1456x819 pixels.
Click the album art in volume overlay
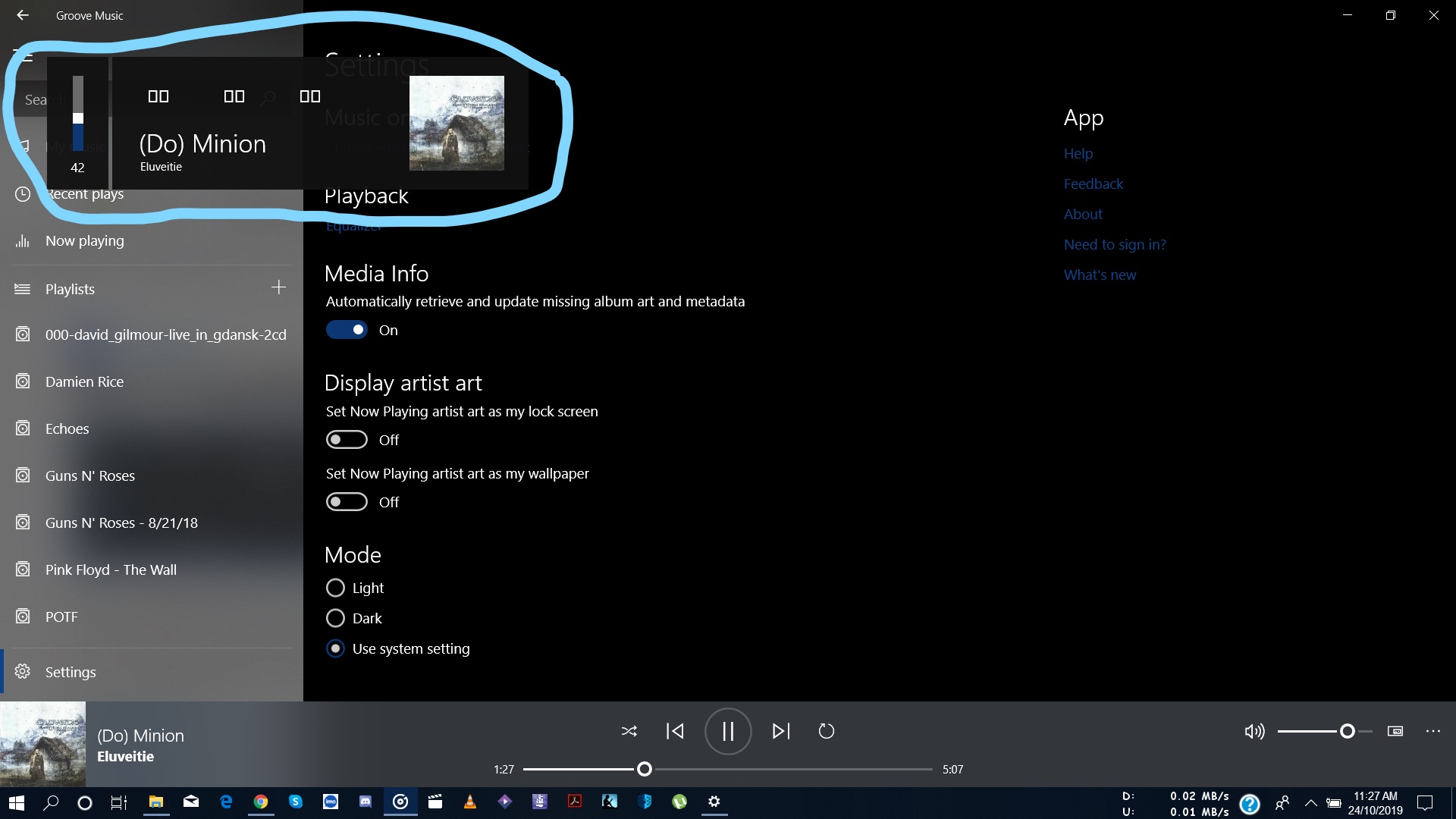coord(457,123)
